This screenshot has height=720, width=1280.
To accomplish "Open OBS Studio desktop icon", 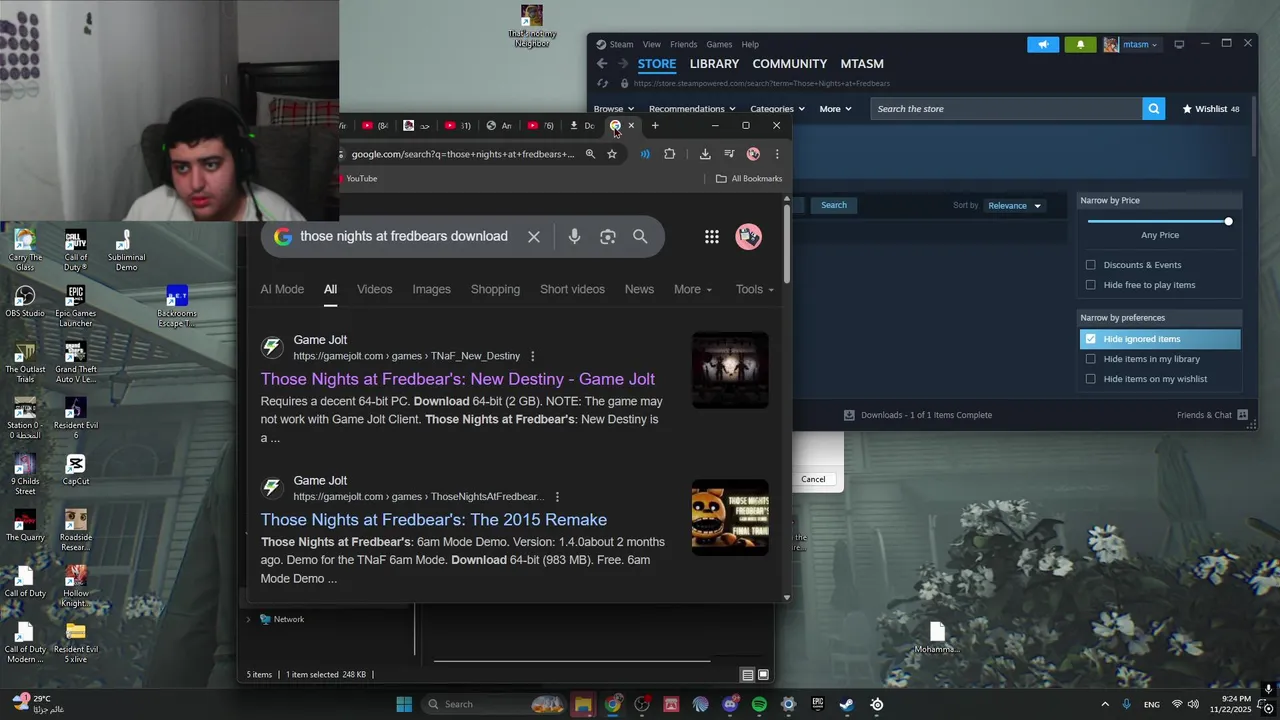I will [x=25, y=301].
